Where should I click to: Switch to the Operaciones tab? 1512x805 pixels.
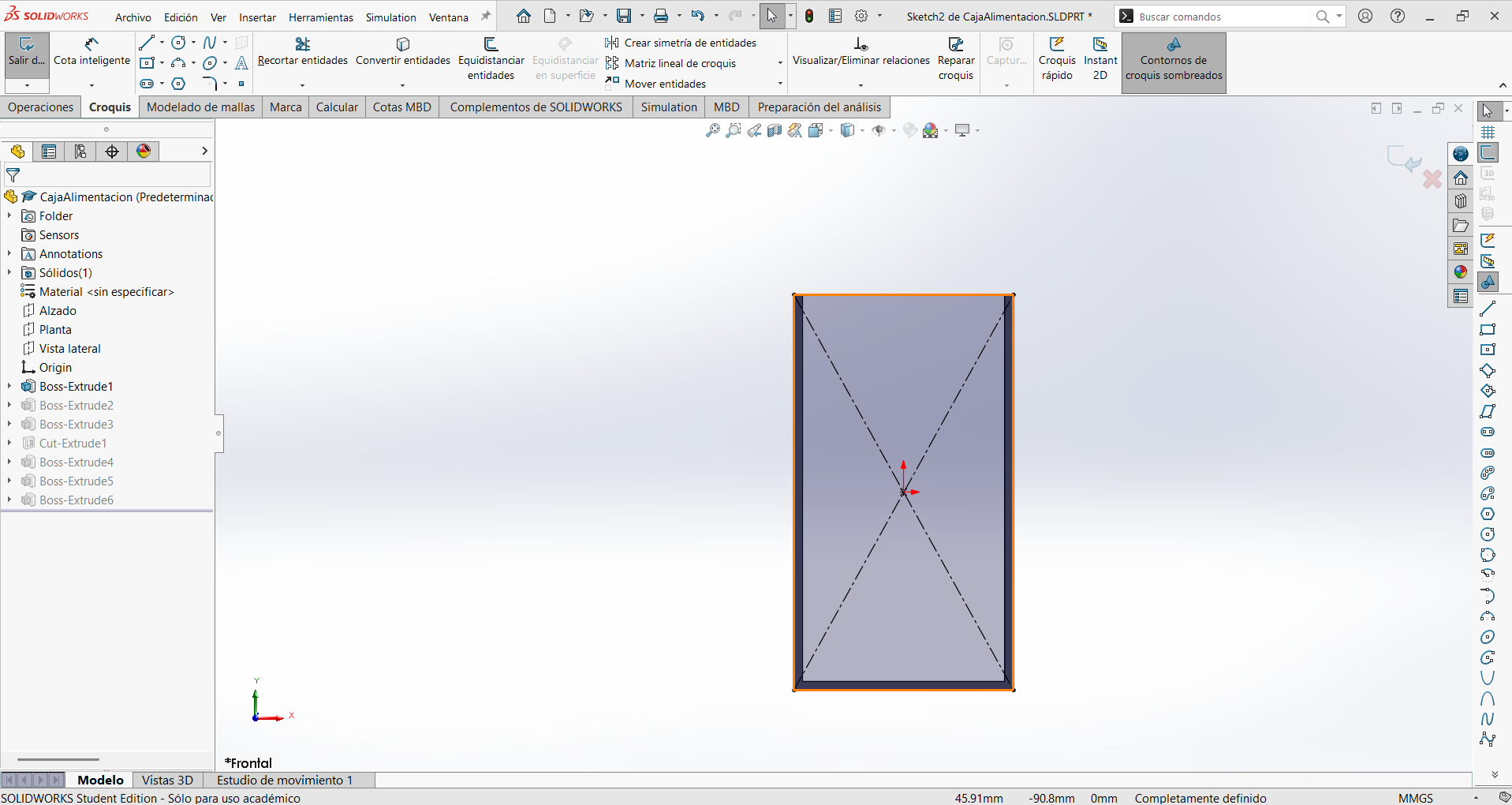click(41, 107)
